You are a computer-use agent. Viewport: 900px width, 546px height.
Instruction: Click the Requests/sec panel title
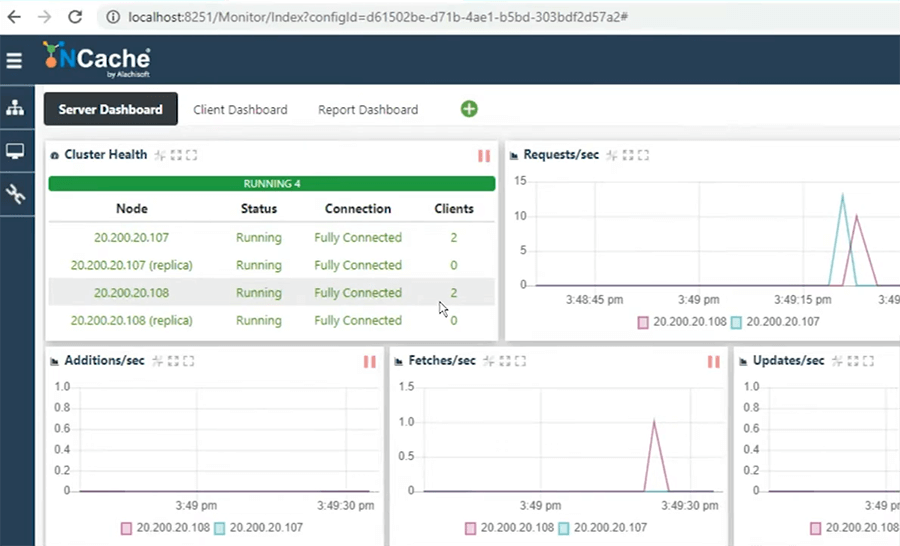pyautogui.click(x=561, y=154)
